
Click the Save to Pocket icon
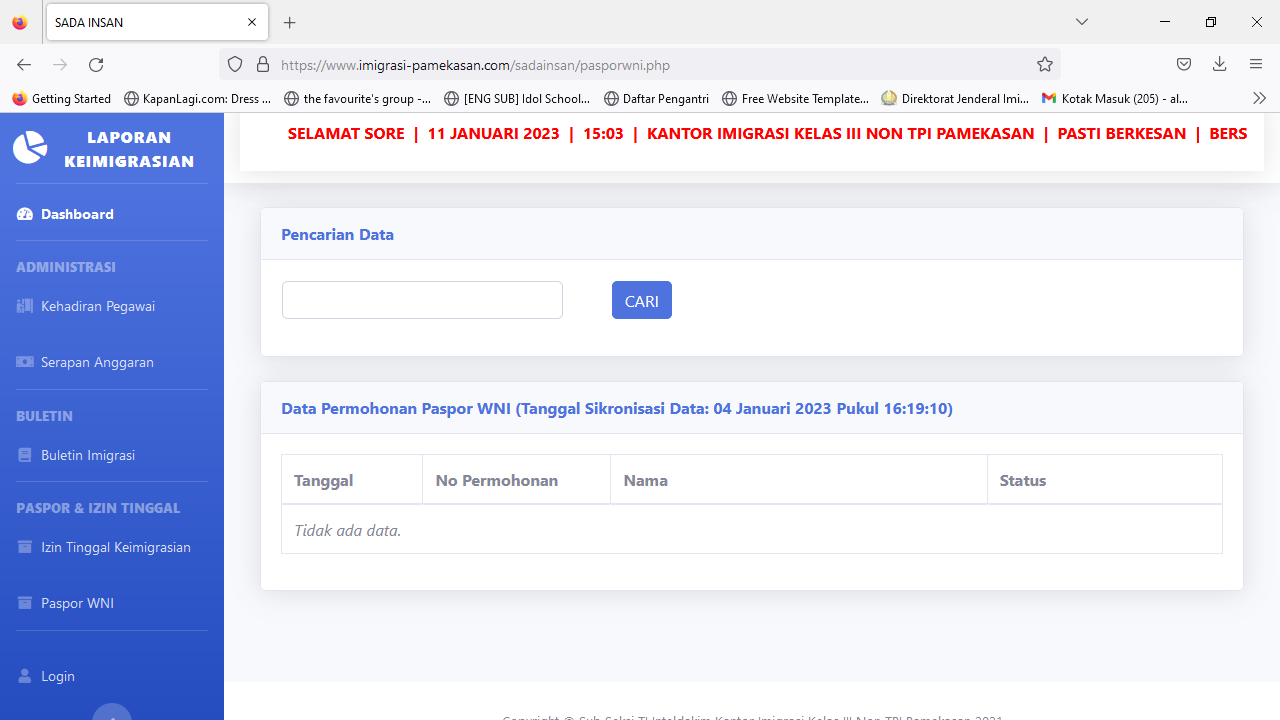click(1183, 65)
